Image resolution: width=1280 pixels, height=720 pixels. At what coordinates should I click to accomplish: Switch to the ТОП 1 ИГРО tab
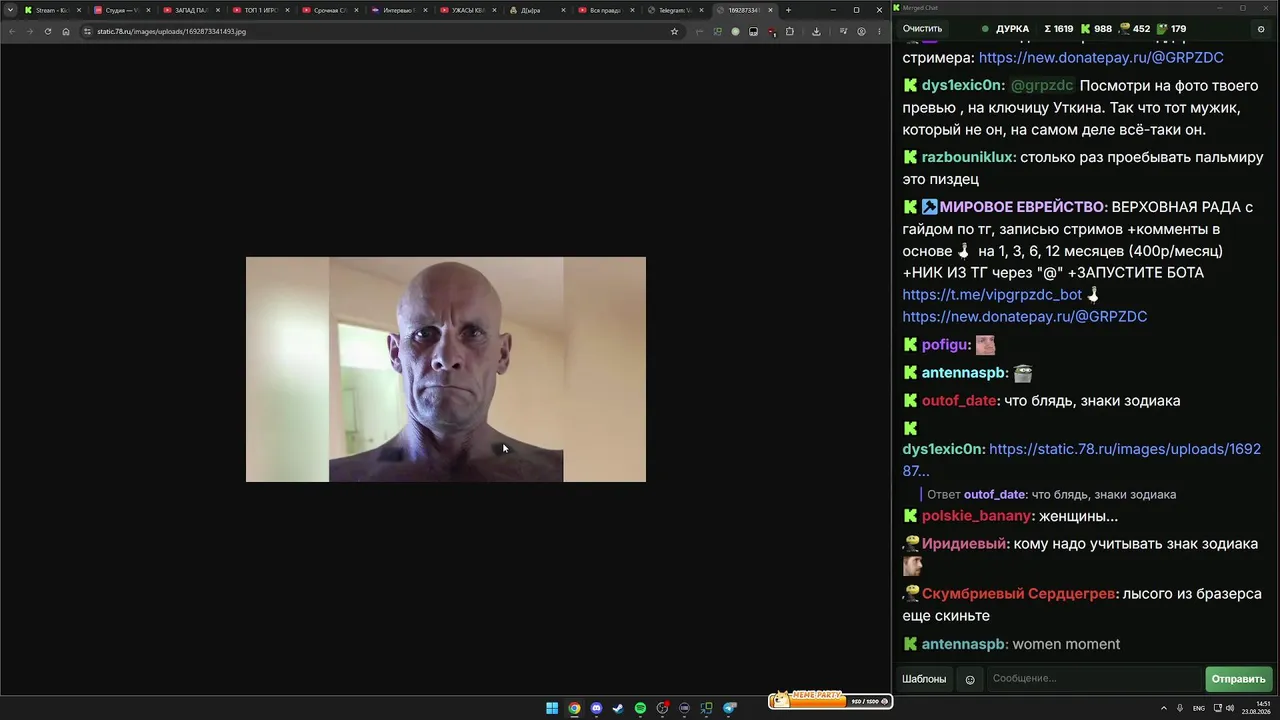pos(260,10)
